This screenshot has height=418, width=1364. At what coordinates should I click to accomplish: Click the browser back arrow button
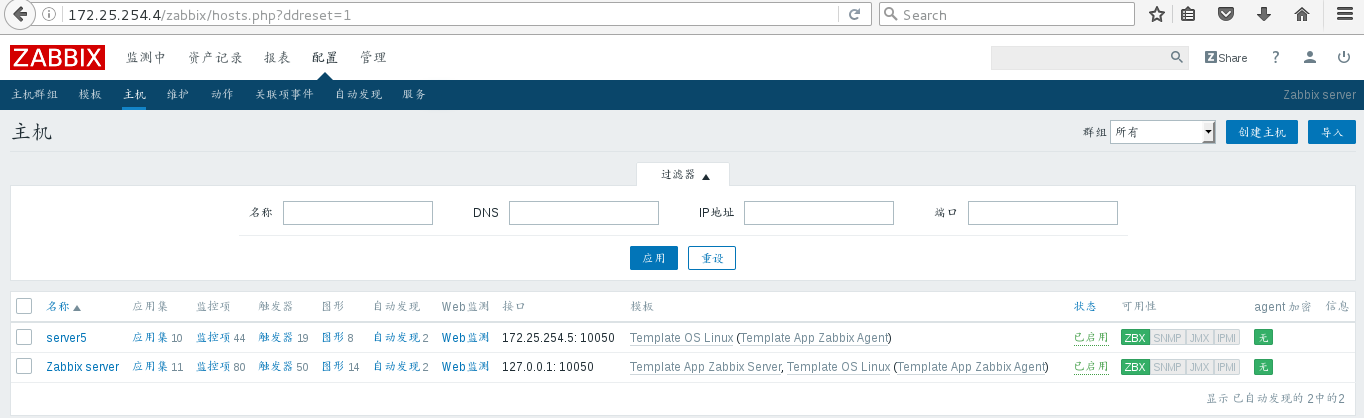18,15
